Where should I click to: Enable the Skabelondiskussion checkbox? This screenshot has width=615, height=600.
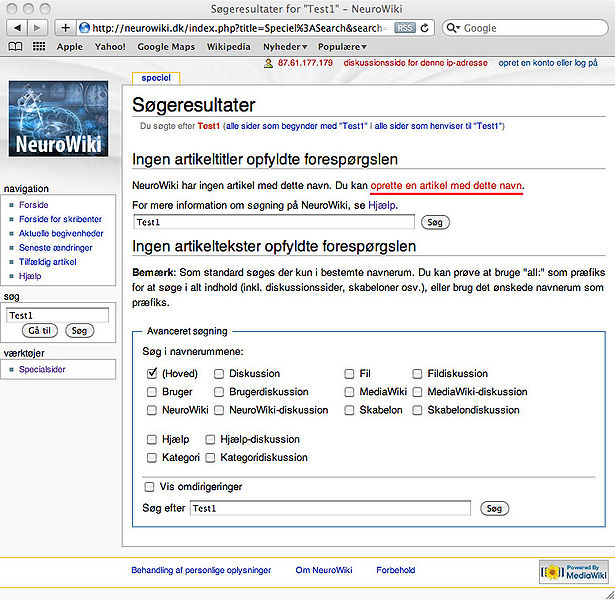coord(417,410)
